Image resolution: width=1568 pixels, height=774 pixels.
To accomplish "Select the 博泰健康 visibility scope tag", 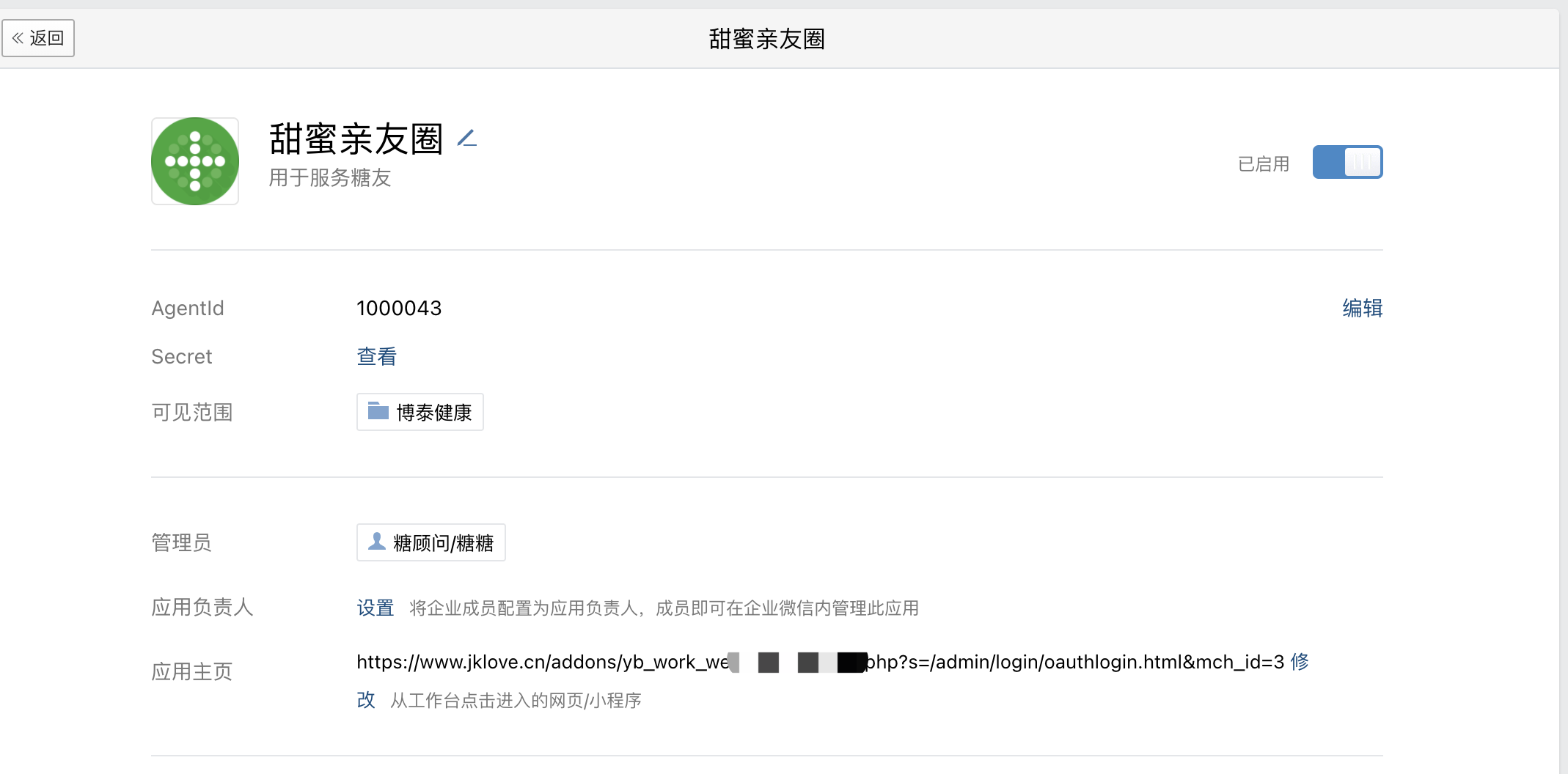I will coord(420,412).
